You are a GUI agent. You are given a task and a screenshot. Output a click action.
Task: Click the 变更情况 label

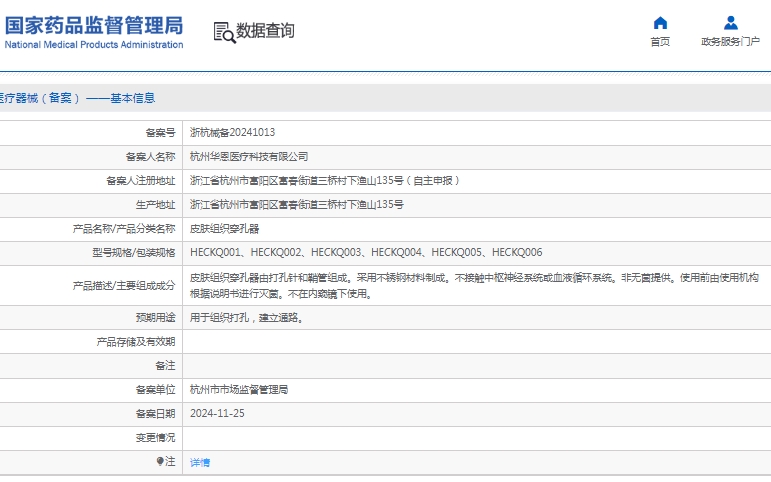click(155, 438)
